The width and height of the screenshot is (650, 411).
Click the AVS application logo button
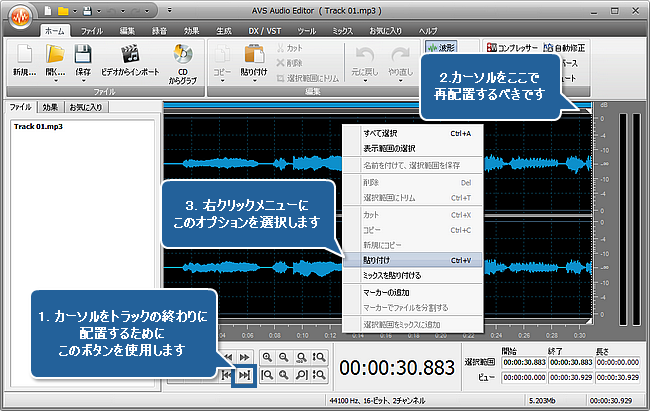(x=20, y=17)
